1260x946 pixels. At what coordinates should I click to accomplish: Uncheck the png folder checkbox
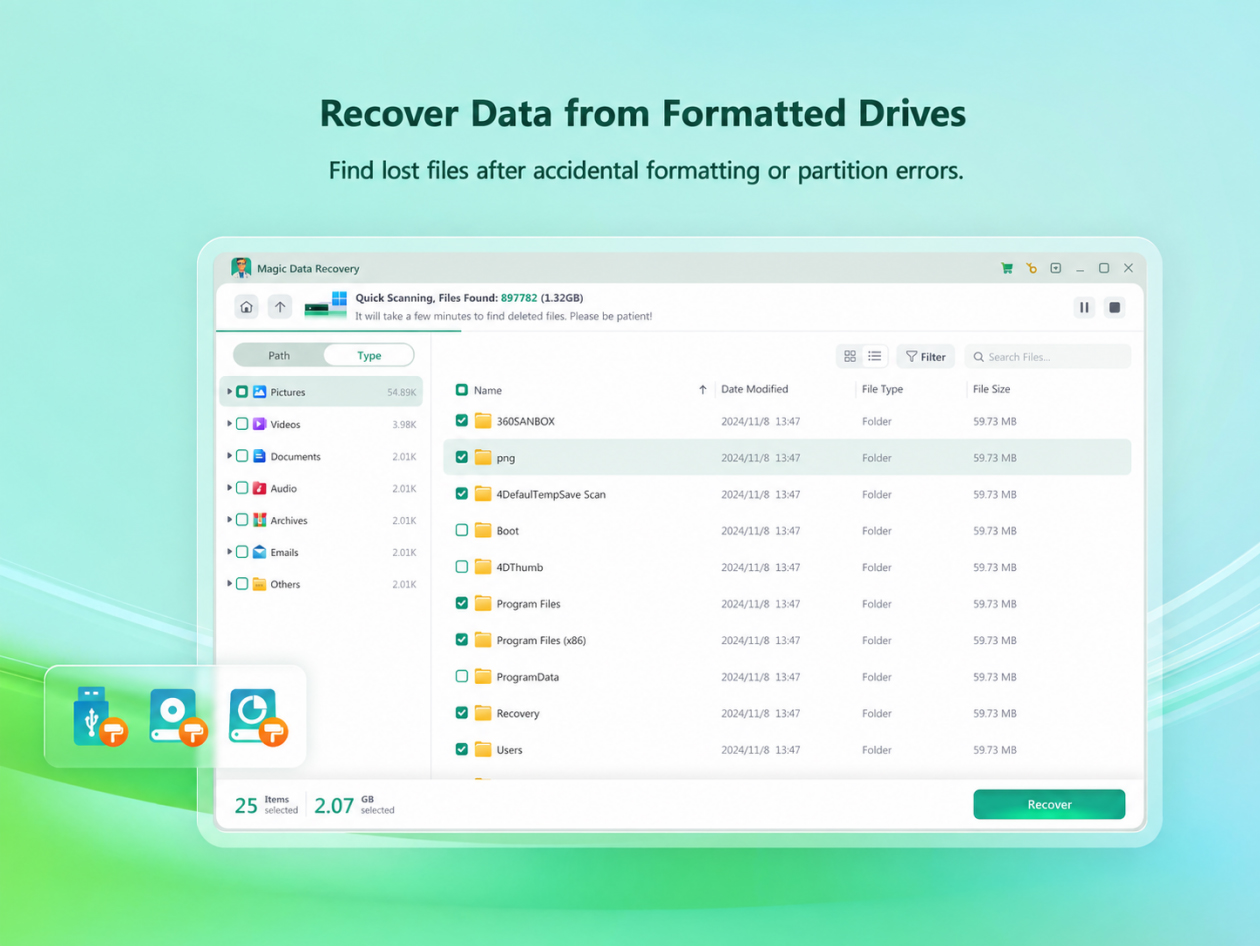(461, 457)
